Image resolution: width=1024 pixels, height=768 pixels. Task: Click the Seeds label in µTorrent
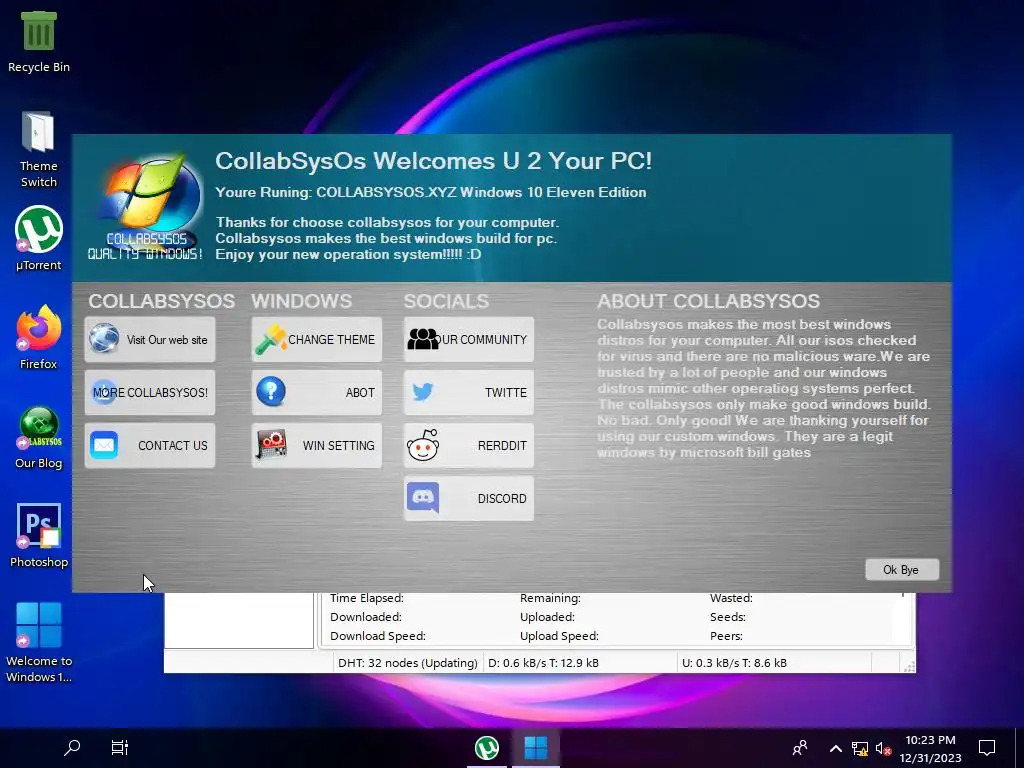[x=728, y=617]
